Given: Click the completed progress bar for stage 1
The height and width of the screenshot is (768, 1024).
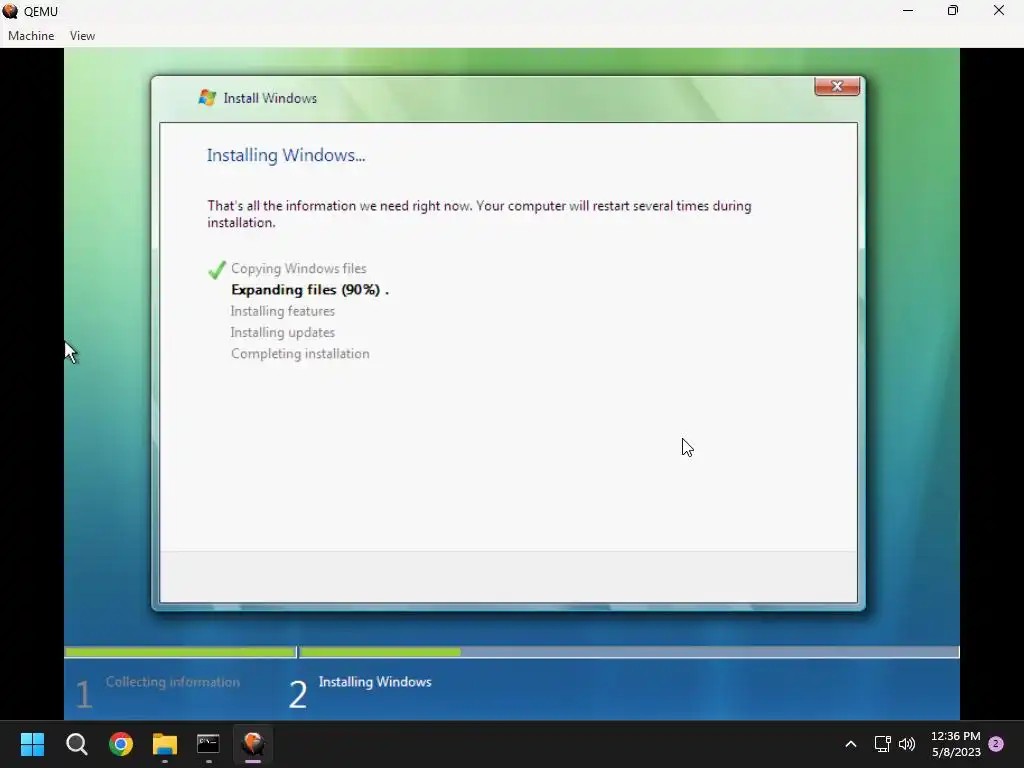Looking at the screenshot, I should (180, 652).
